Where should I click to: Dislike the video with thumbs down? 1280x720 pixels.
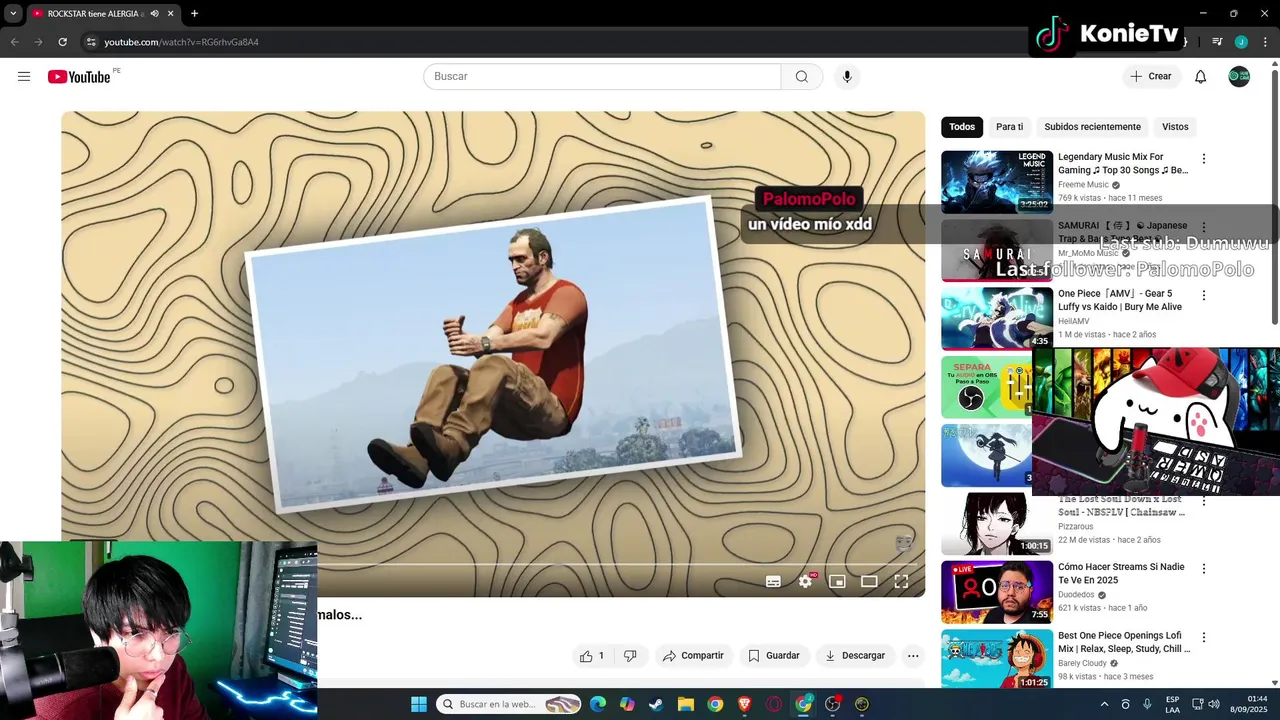pos(630,656)
